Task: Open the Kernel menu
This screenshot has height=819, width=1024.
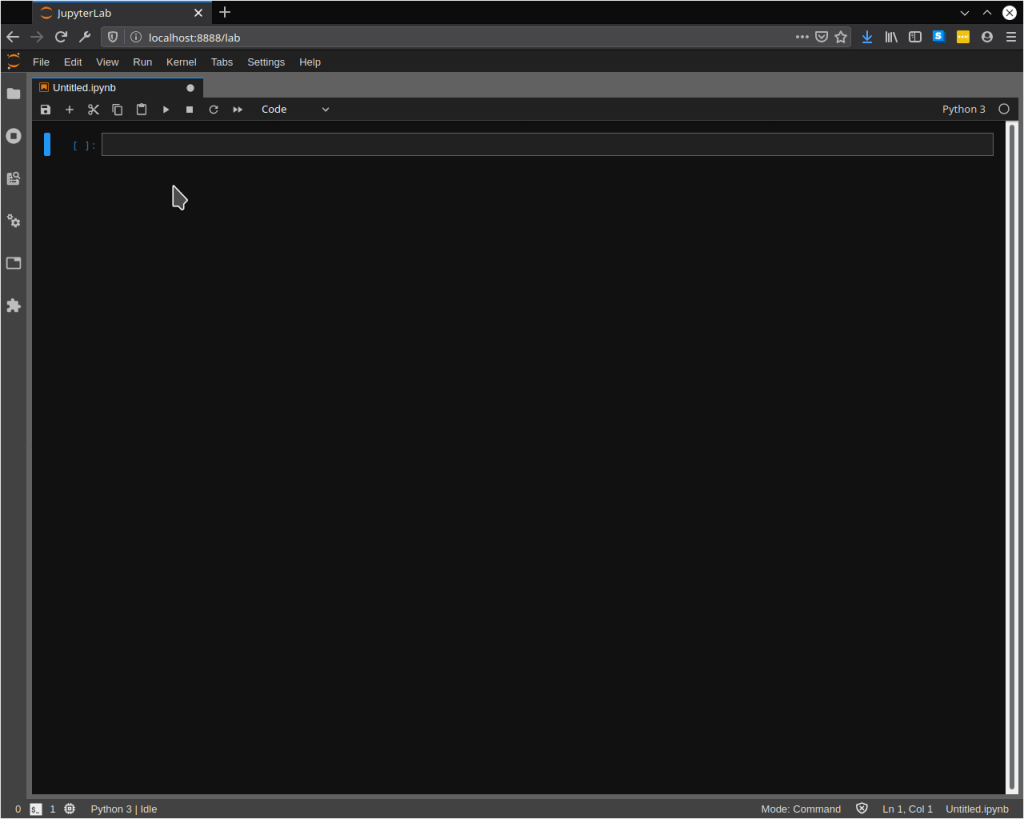Action: pos(181,62)
